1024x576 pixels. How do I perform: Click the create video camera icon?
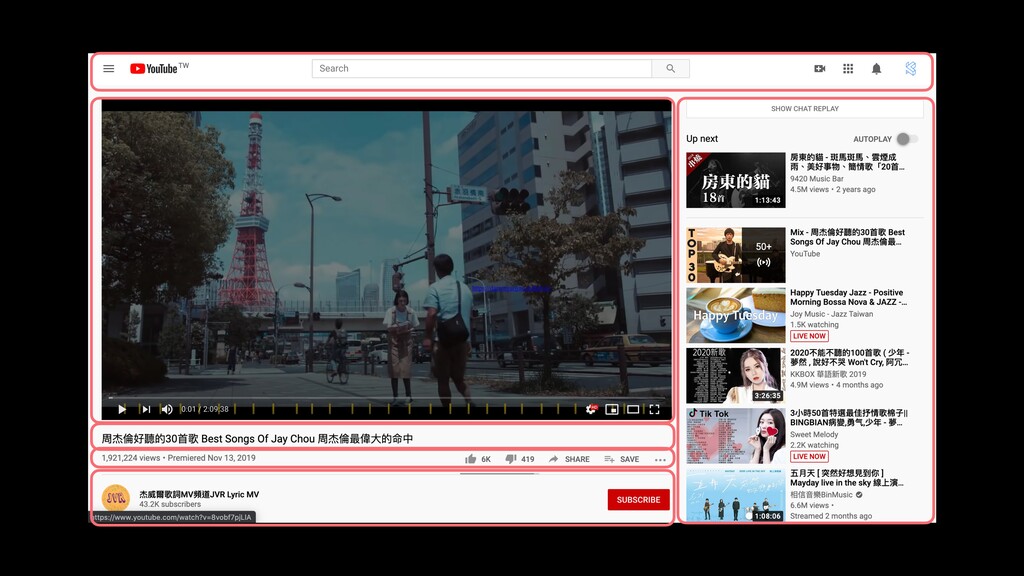[820, 69]
